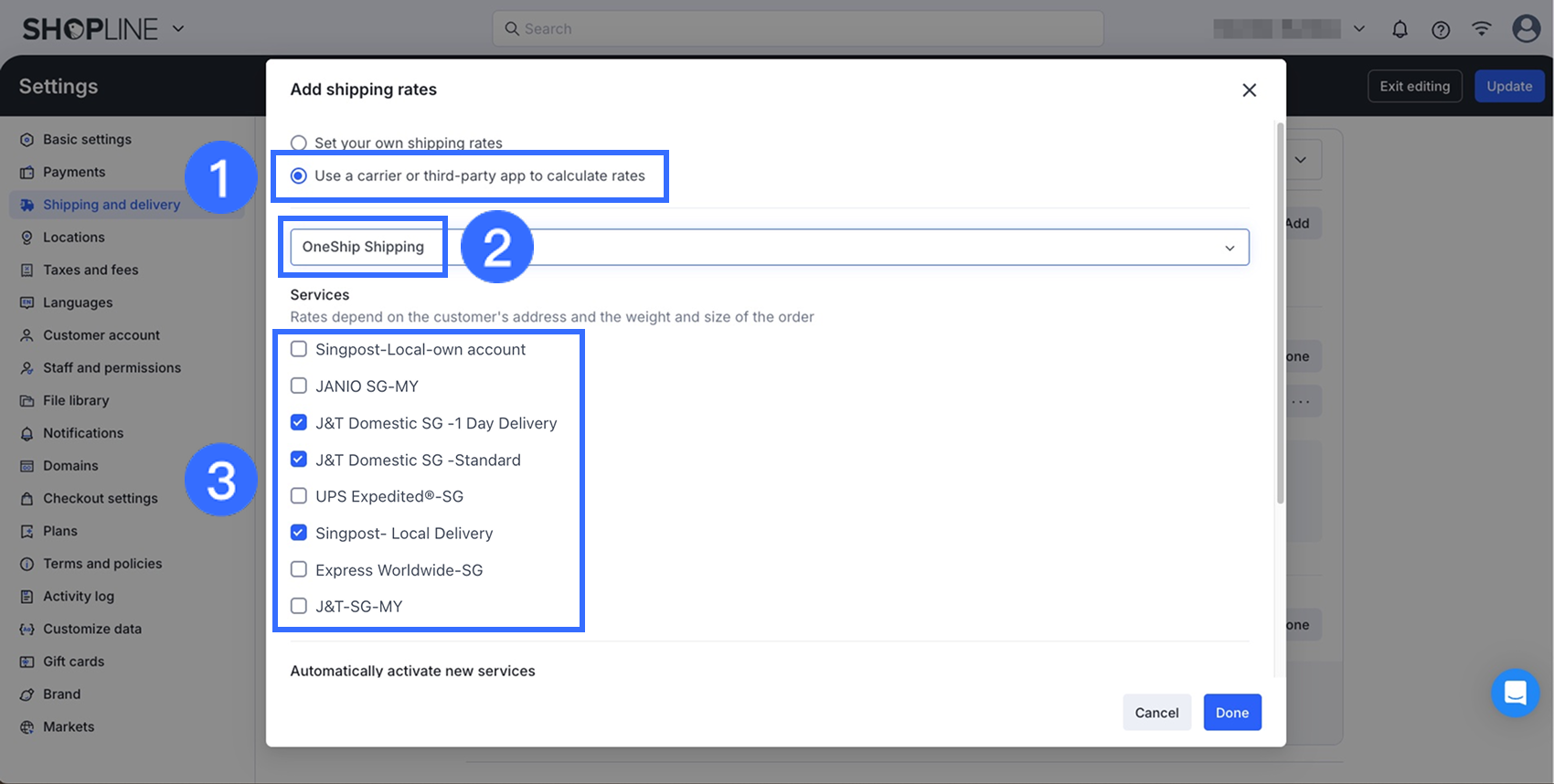This screenshot has width=1554, height=784.
Task: Click the Markets globe icon
Action: click(27, 727)
